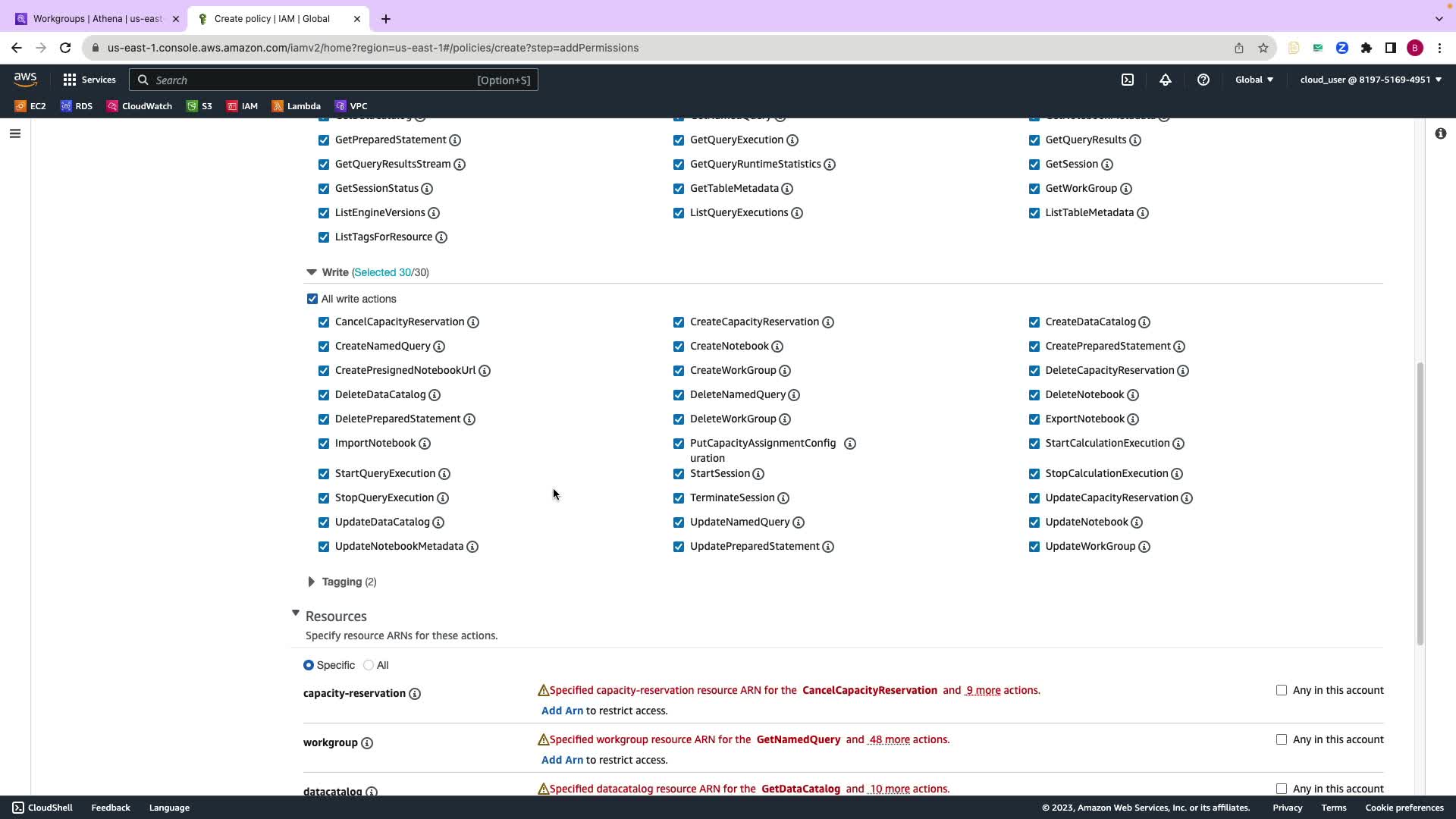Uncheck the DeleteWorkGroup action
The width and height of the screenshot is (1456, 819).
coord(679,419)
